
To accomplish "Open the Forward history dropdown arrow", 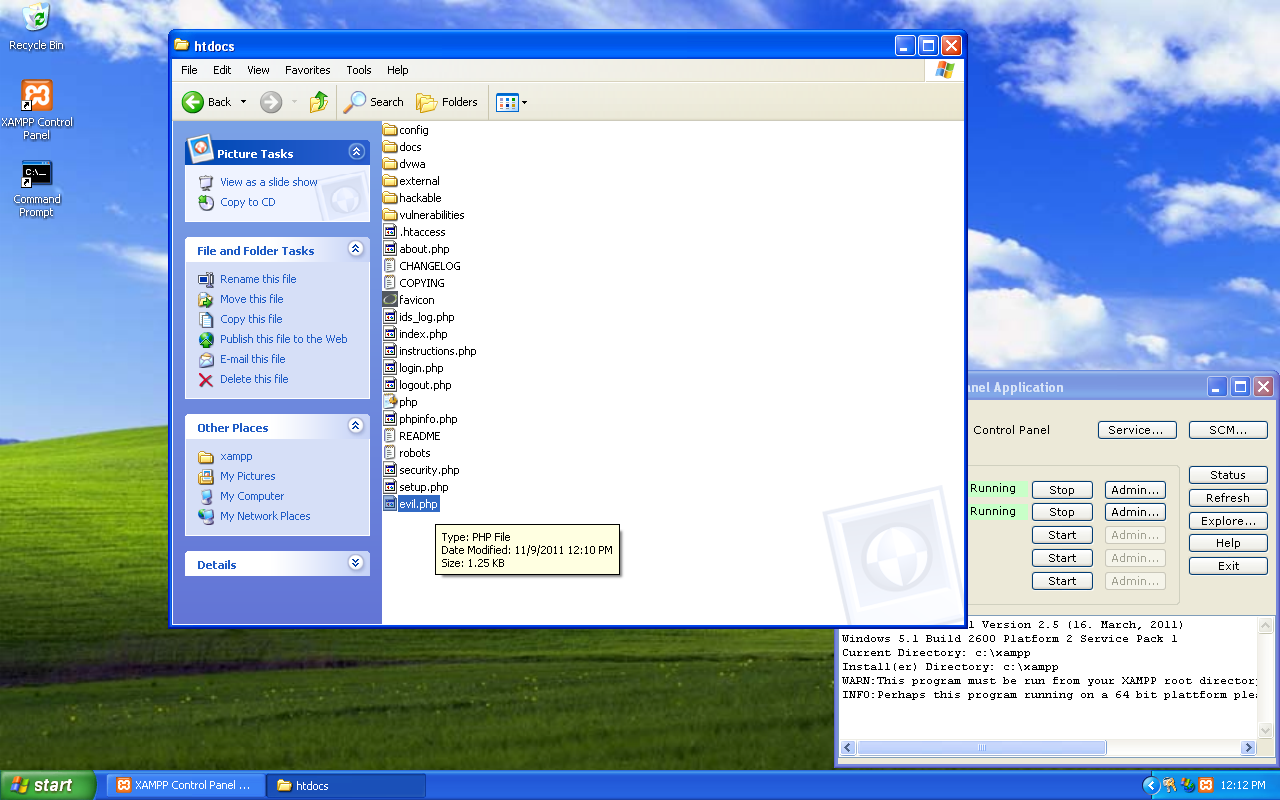I will [x=294, y=102].
